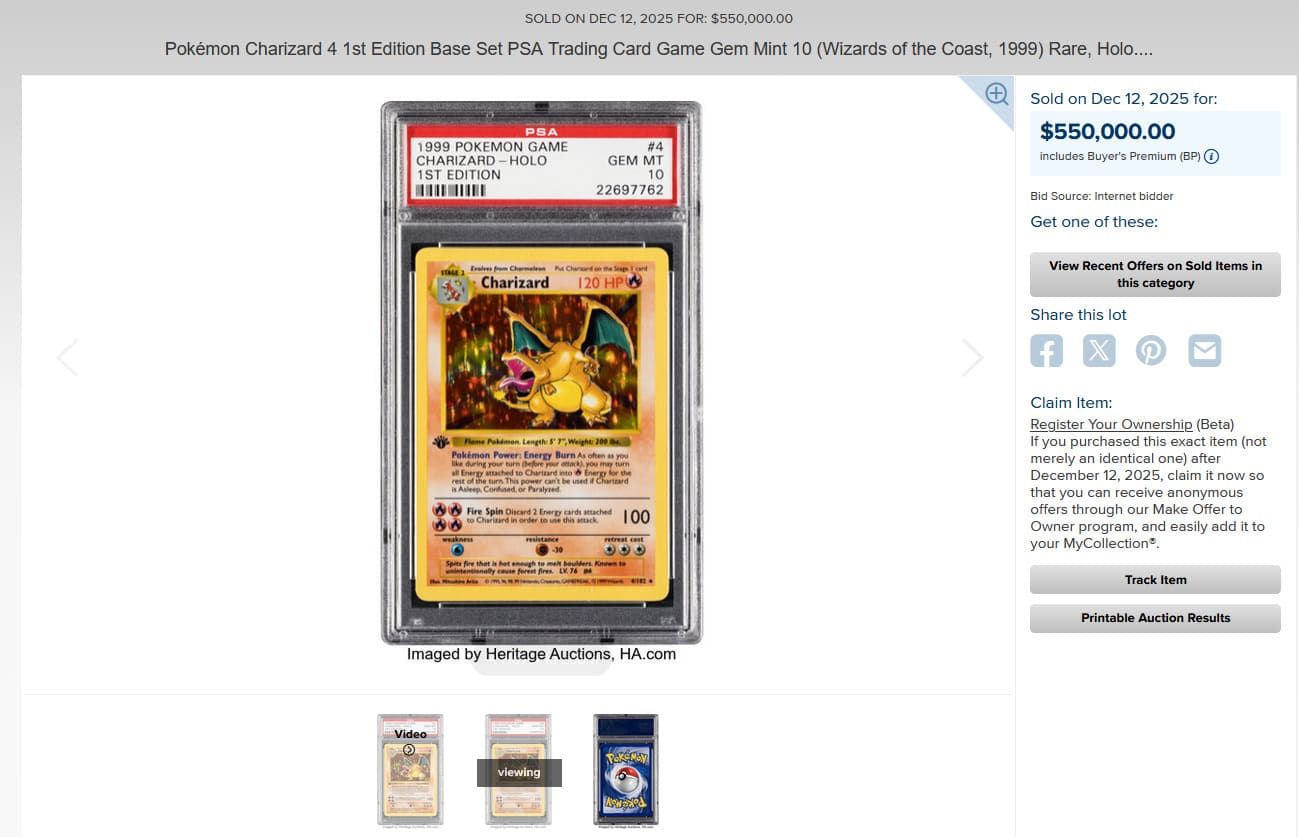The width and height of the screenshot is (1299, 837).
Task: Show the card back thumbnail image
Action: [x=626, y=770]
